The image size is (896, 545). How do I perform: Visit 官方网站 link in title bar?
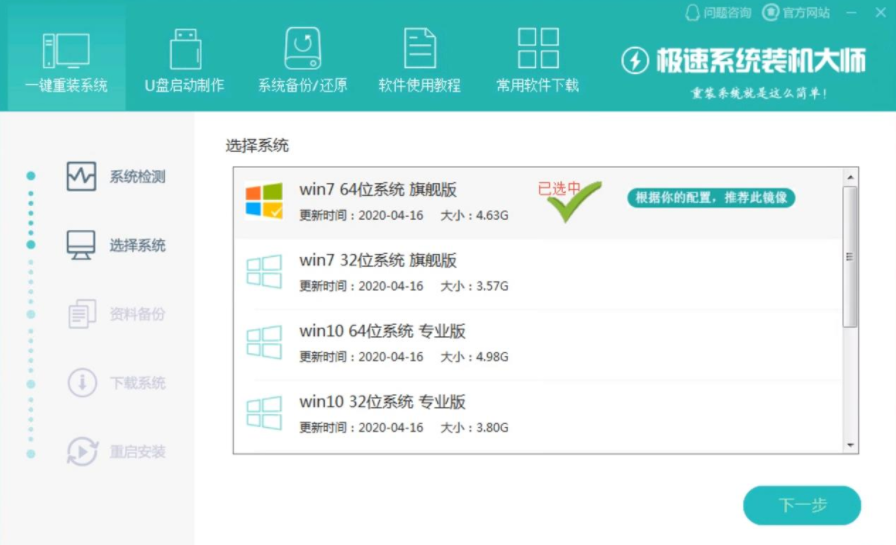[x=796, y=13]
